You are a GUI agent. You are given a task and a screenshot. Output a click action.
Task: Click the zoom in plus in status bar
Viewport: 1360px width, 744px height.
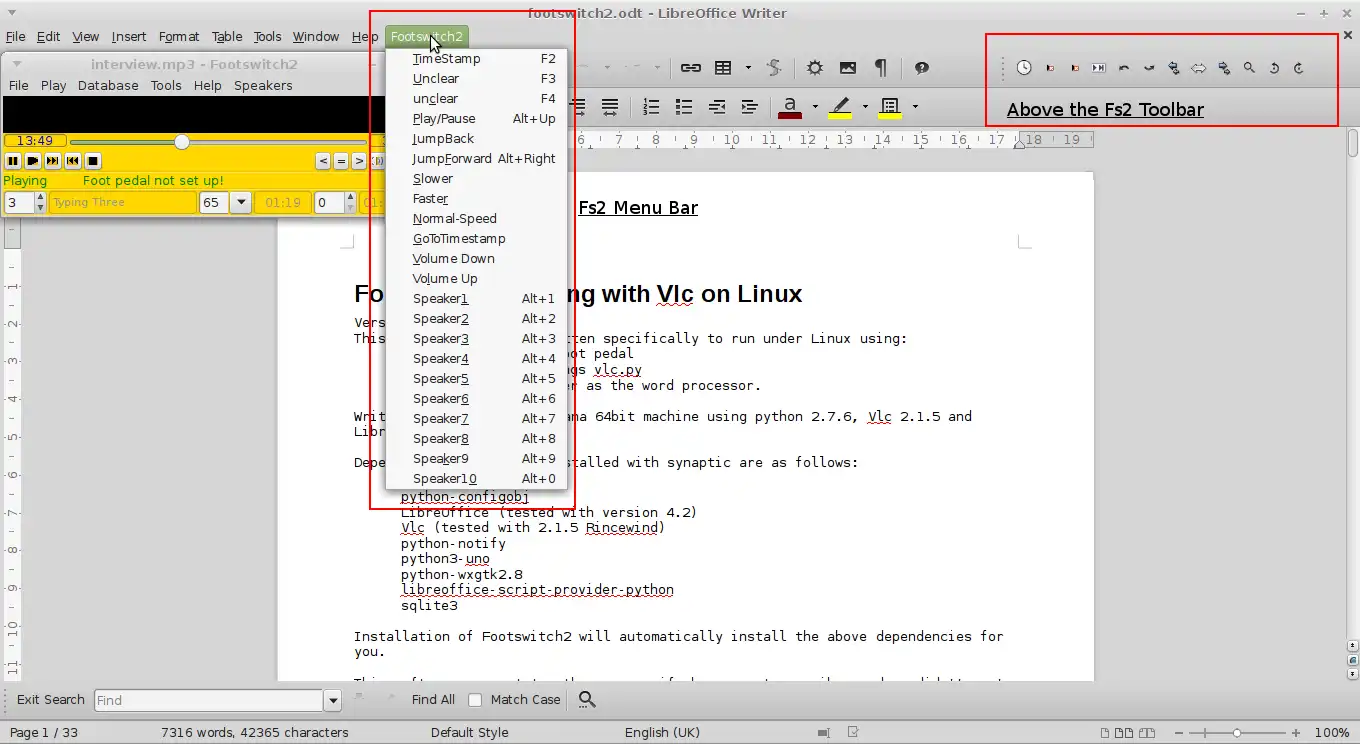point(1296,733)
